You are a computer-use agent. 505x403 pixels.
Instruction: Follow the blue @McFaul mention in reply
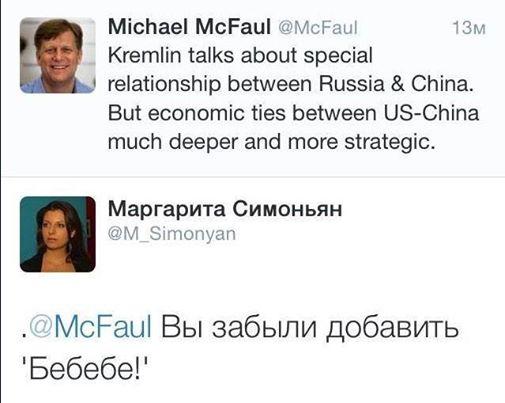click(x=91, y=326)
